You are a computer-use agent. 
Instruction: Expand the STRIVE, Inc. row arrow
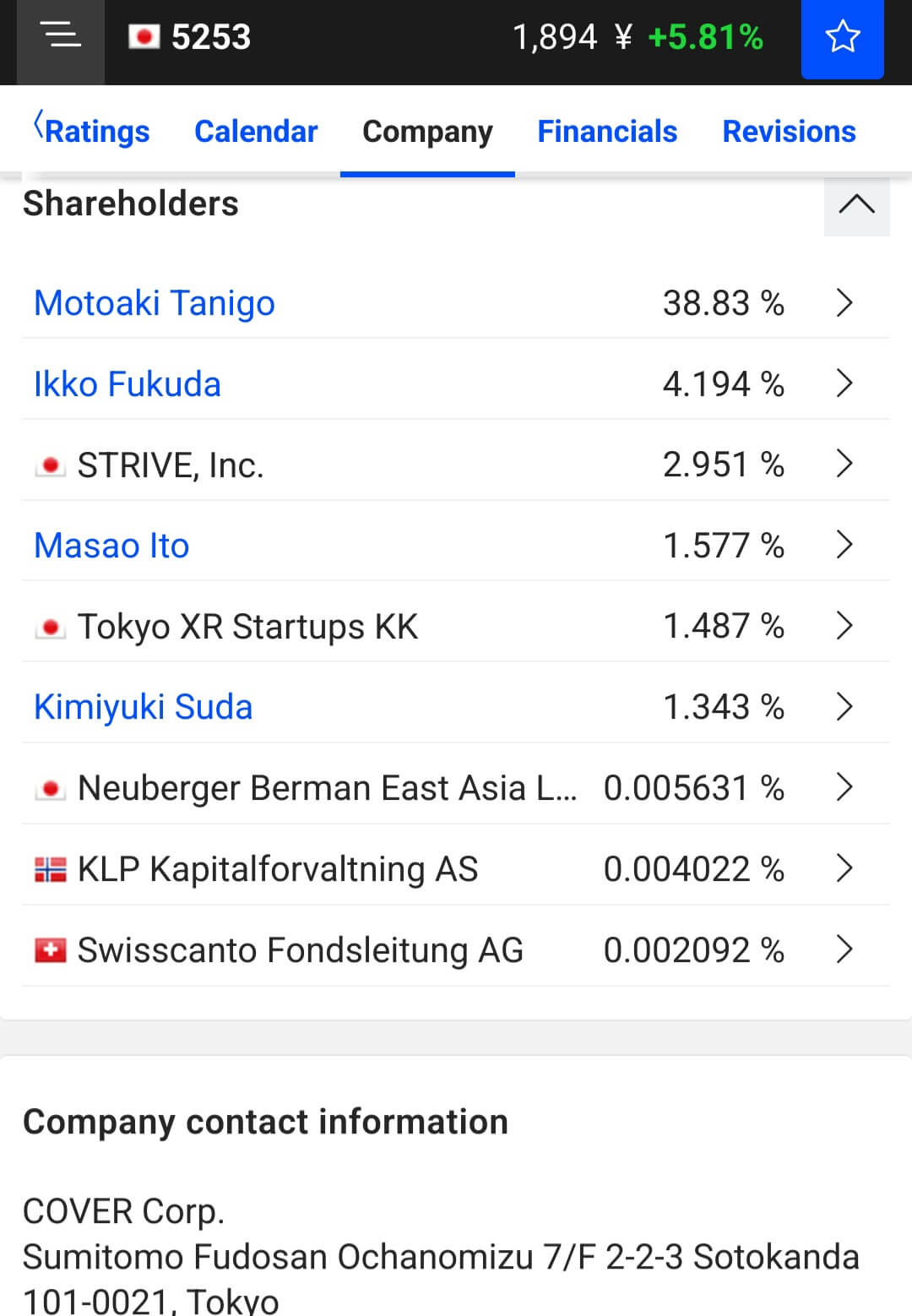click(x=844, y=463)
